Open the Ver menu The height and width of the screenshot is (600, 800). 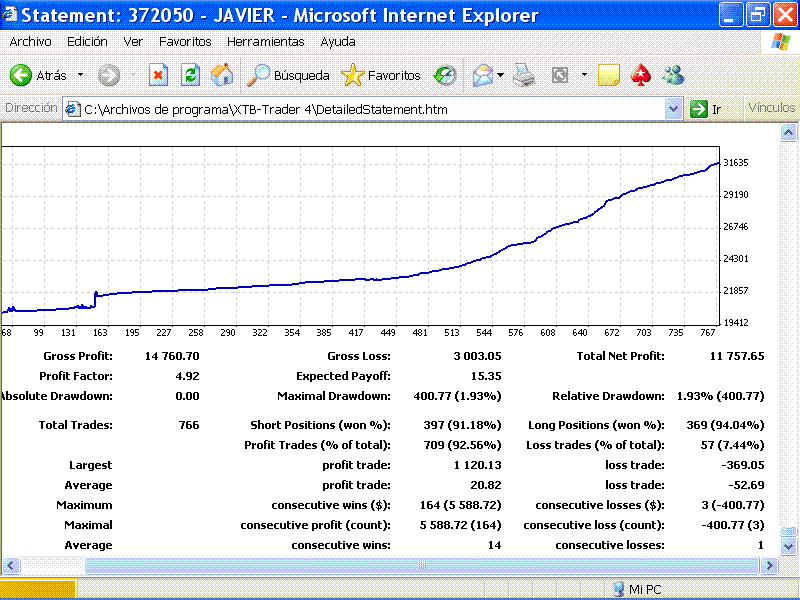pos(133,42)
